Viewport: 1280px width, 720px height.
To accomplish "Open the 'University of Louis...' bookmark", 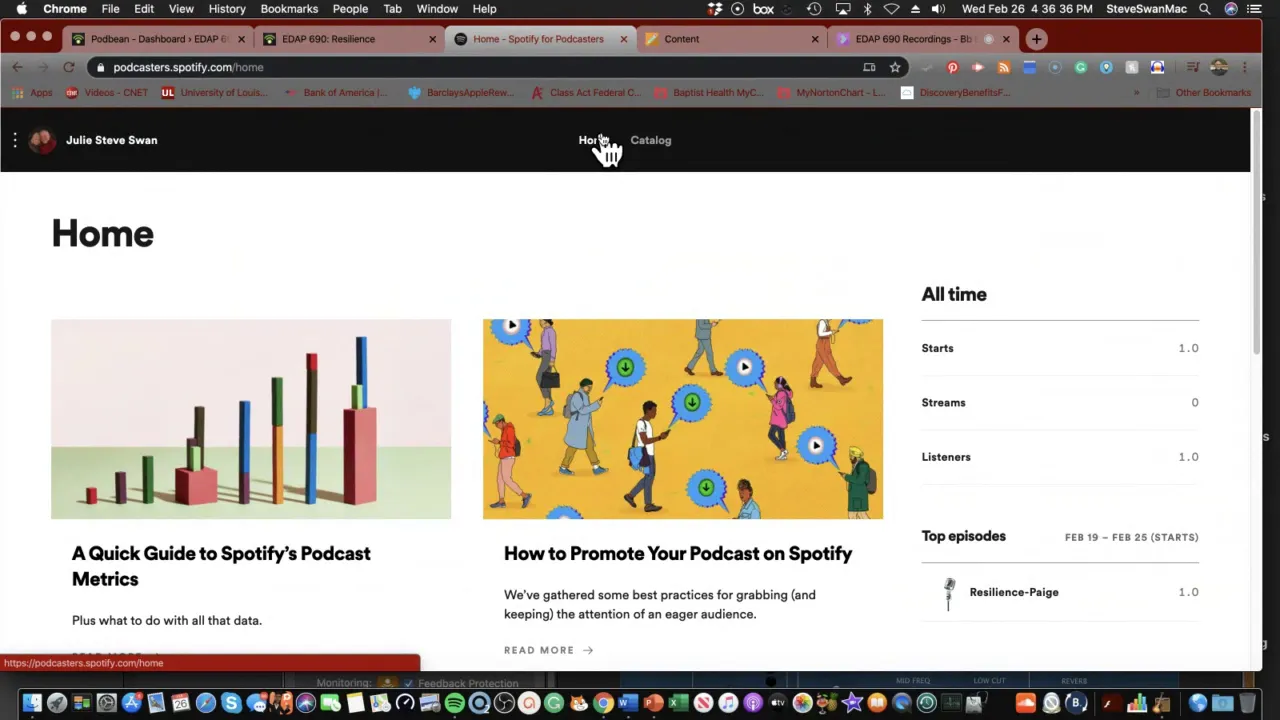I will click(x=214, y=92).
